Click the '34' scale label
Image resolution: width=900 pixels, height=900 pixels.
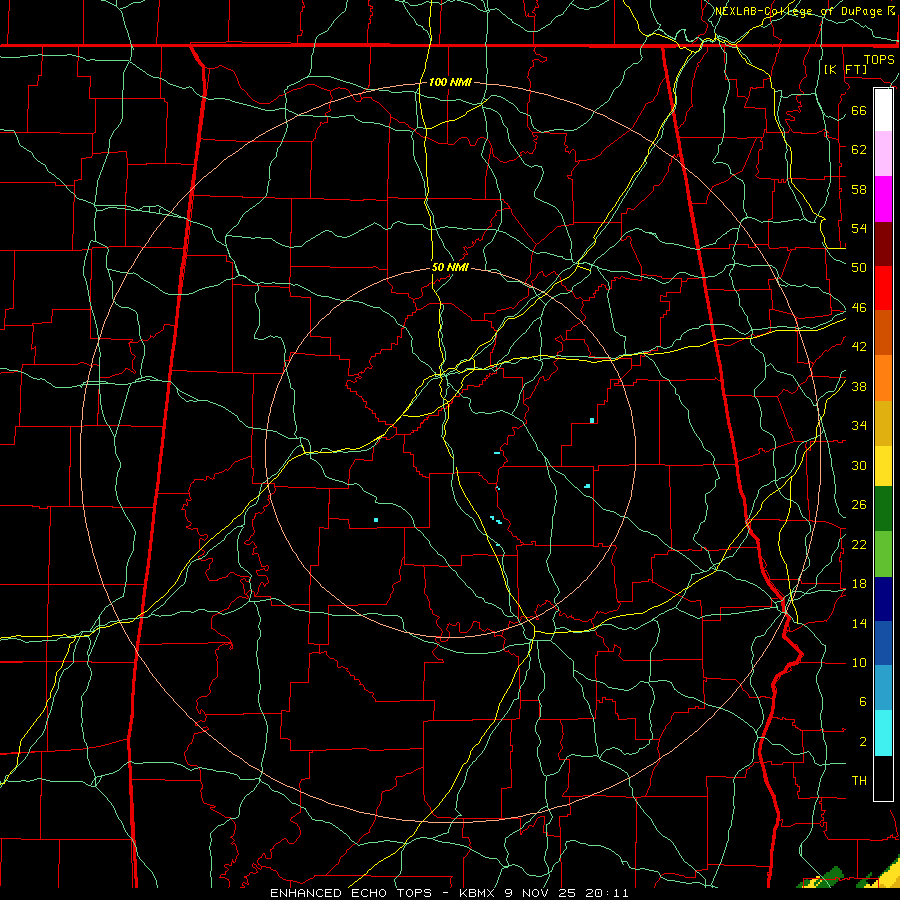pos(859,426)
